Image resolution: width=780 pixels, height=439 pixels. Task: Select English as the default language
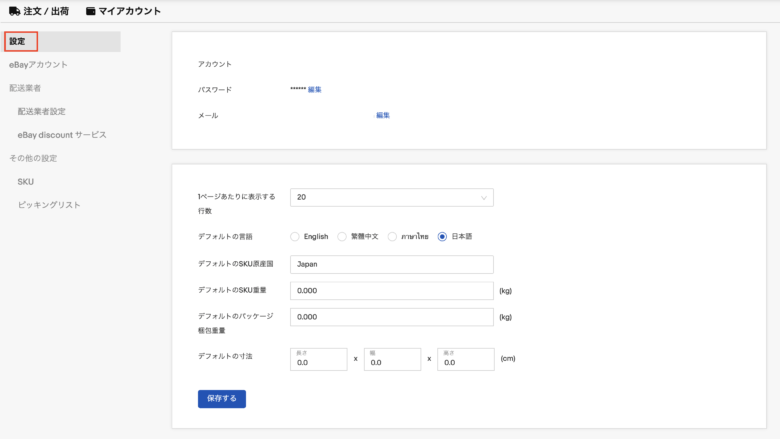click(295, 237)
